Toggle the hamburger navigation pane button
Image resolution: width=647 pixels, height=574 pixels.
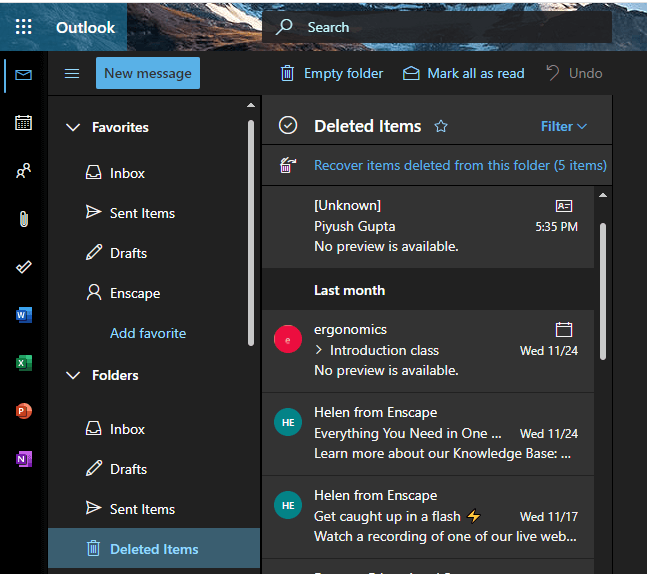[x=72, y=73]
